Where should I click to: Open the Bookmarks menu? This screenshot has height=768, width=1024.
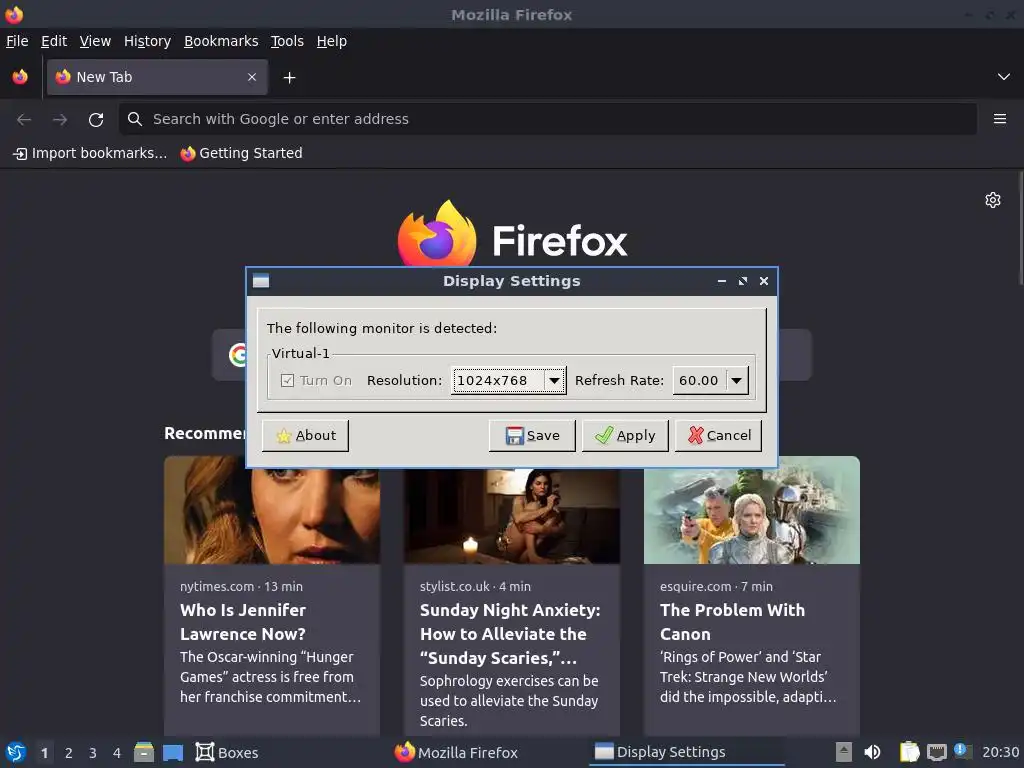(x=221, y=41)
